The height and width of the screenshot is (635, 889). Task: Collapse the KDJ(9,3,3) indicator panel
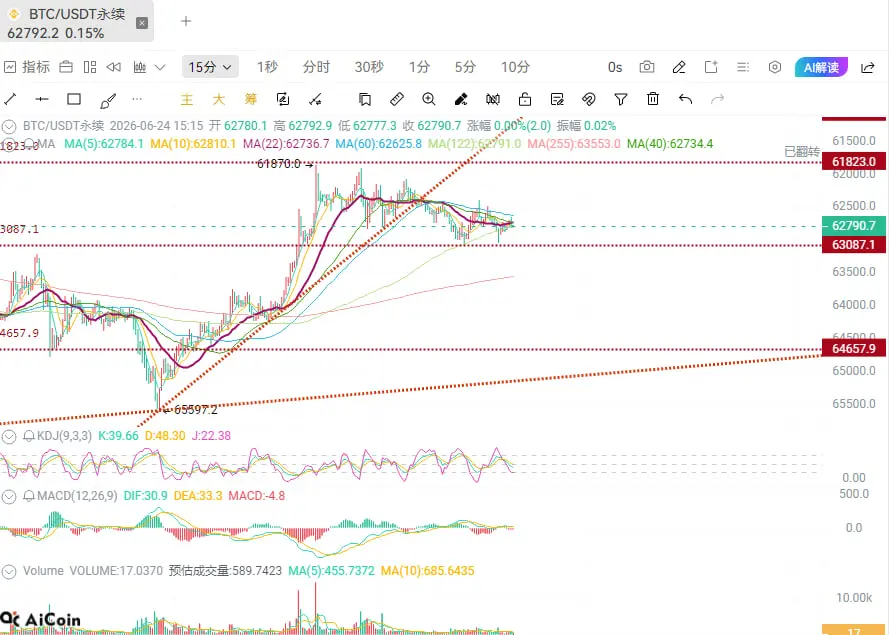click(x=9, y=437)
